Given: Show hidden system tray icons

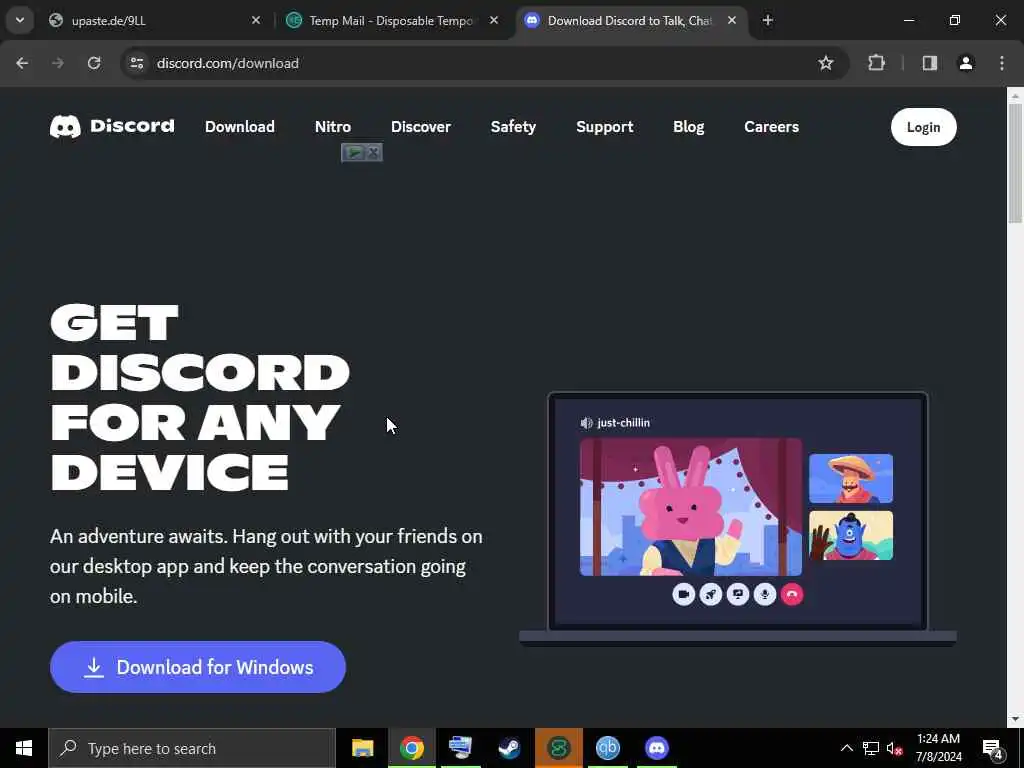Looking at the screenshot, I should (x=846, y=748).
